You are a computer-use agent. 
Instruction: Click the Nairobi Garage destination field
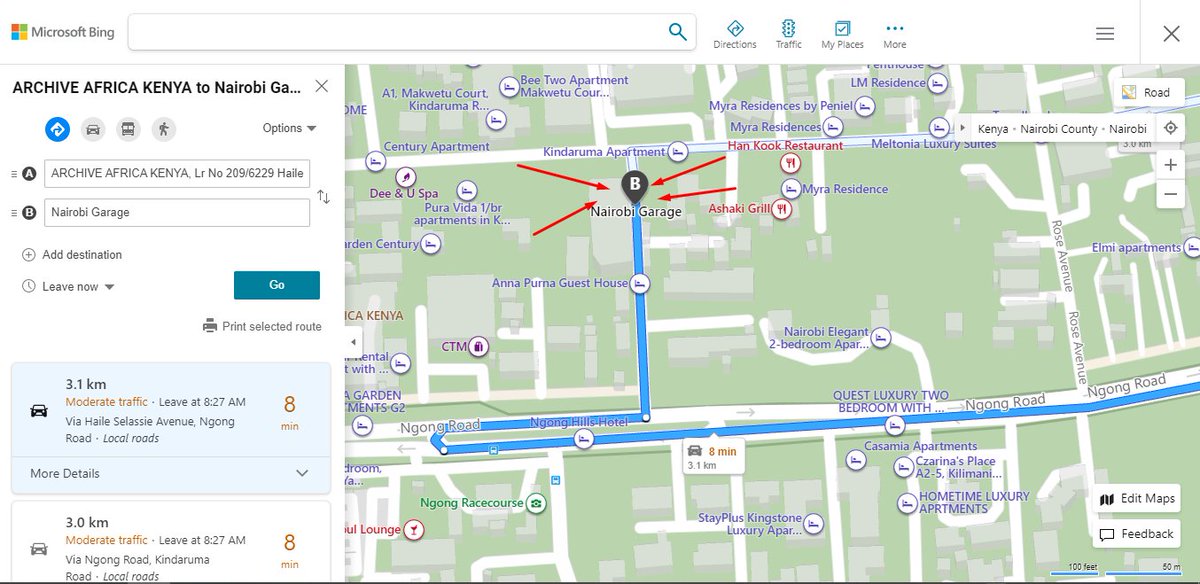click(x=177, y=212)
